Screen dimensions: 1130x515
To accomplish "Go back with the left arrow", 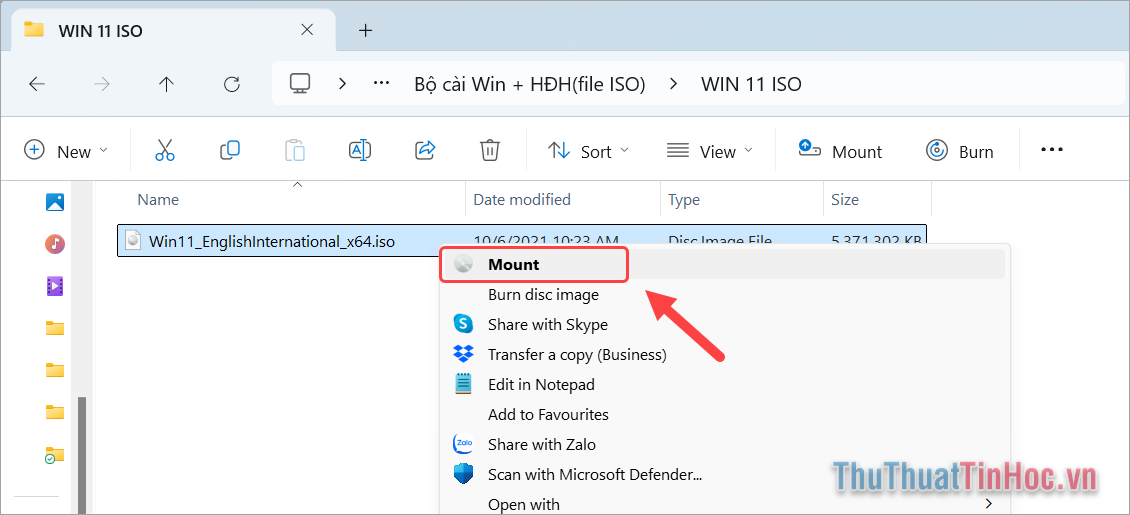I will [x=37, y=84].
